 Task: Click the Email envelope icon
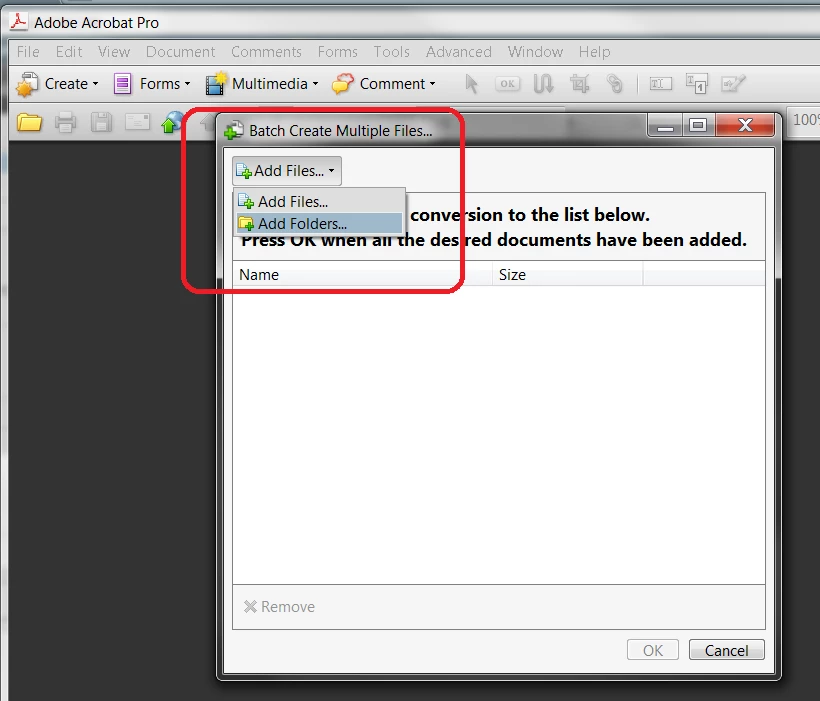click(x=138, y=123)
